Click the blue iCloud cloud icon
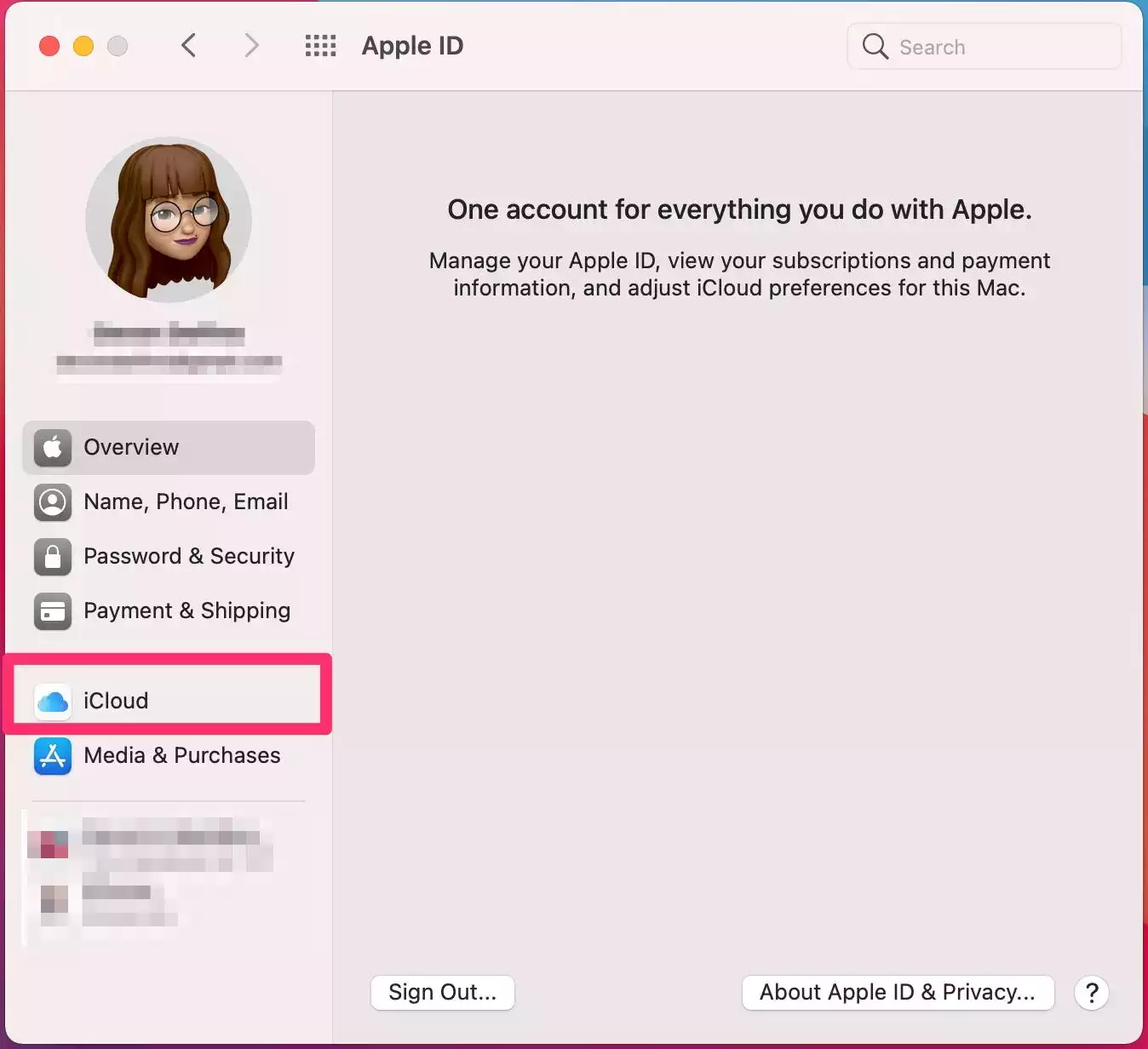Image resolution: width=1148 pixels, height=1049 pixels. [x=53, y=702]
